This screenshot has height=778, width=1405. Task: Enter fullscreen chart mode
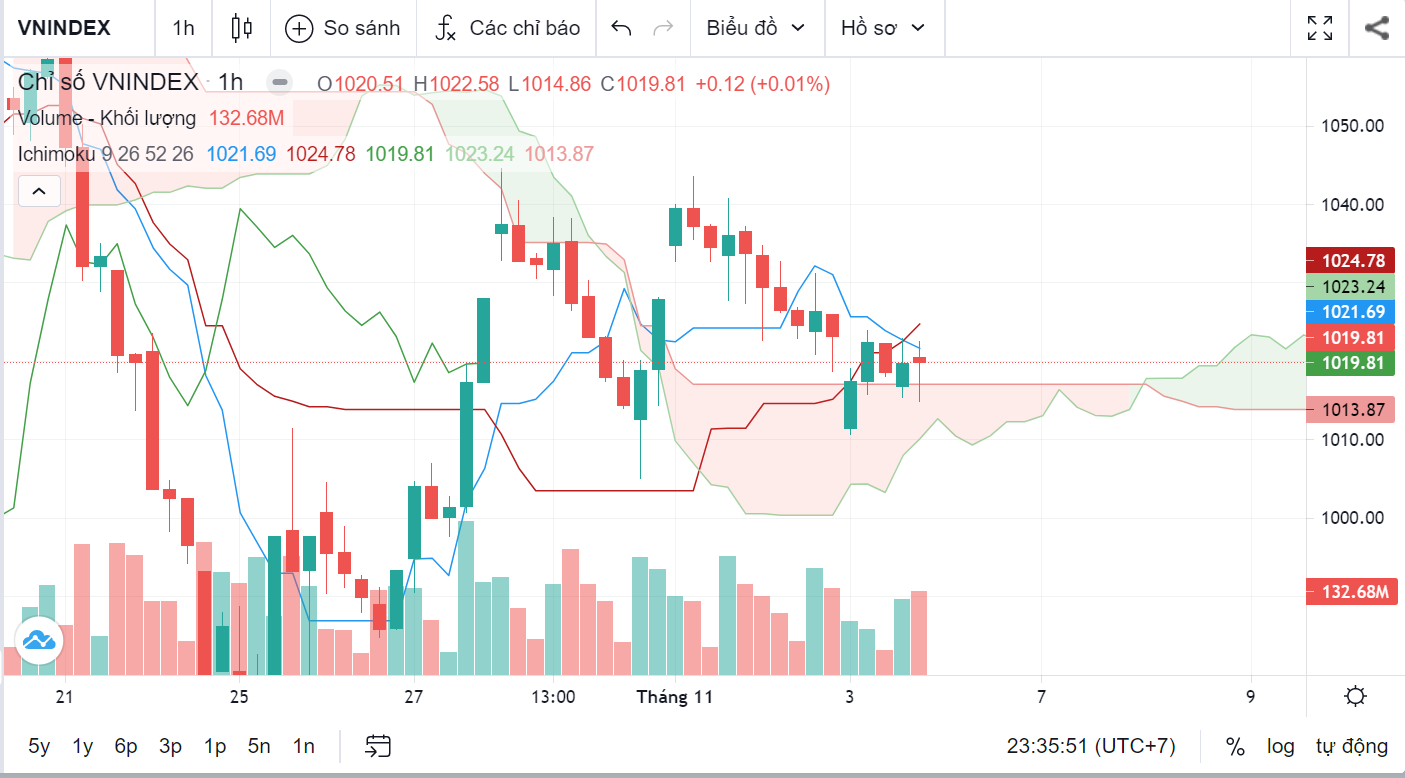point(1320,28)
